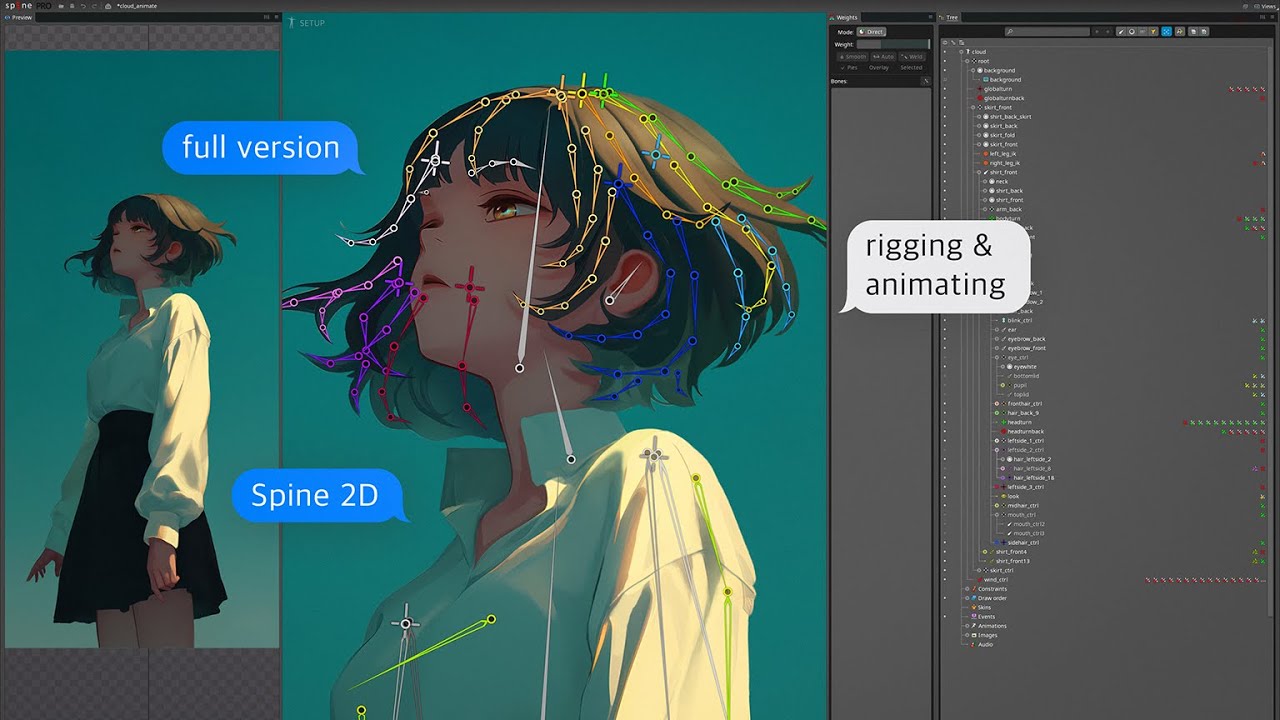The image size is (1280, 720).
Task: Select the neck tree item
Action: [1000, 181]
